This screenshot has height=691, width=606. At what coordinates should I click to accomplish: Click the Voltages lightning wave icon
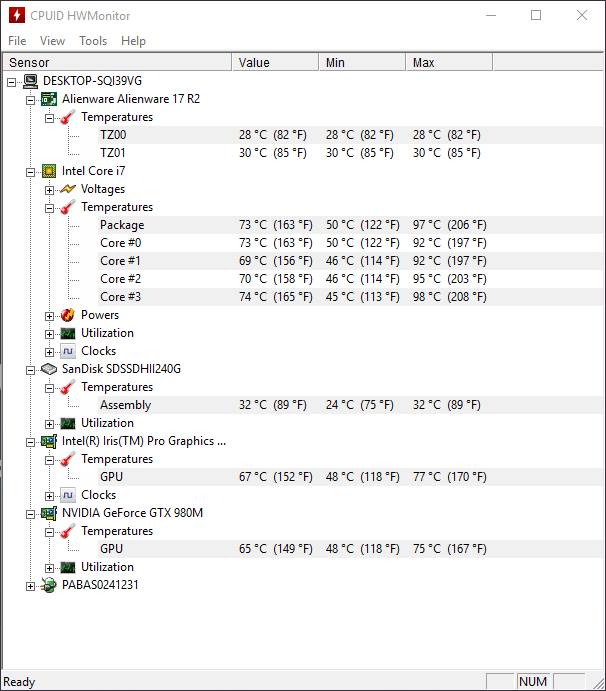(68, 189)
